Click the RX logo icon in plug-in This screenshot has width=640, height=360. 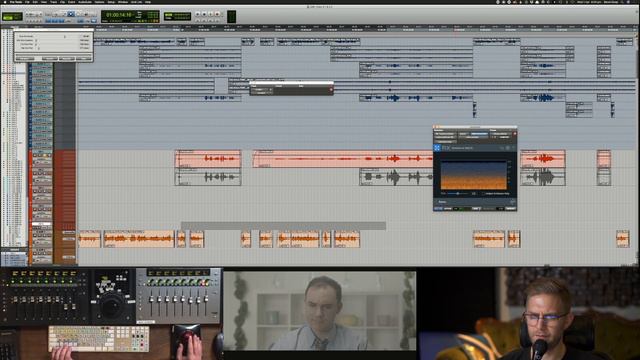(437, 148)
